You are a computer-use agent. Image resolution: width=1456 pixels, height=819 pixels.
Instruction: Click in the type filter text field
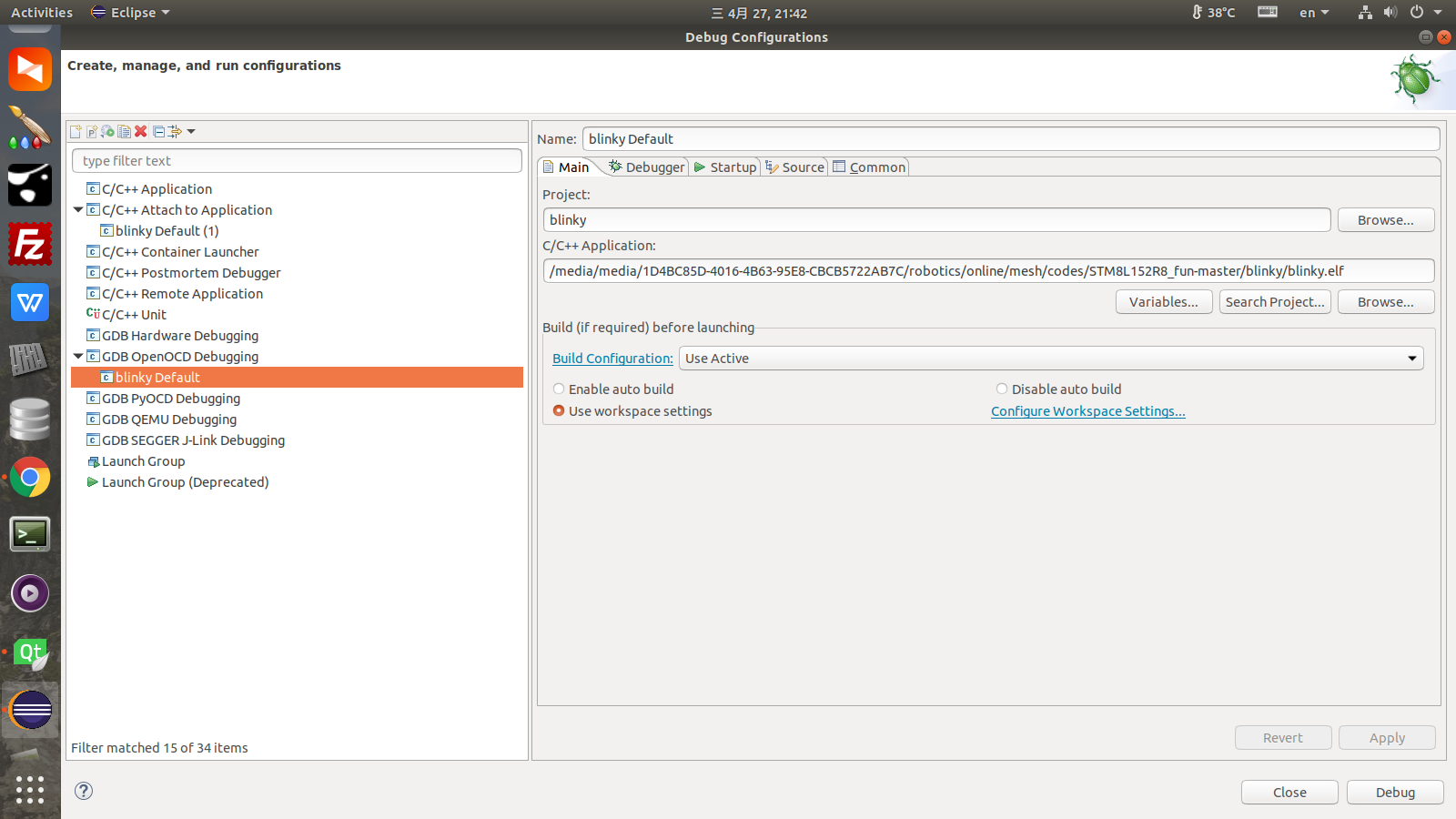(297, 160)
